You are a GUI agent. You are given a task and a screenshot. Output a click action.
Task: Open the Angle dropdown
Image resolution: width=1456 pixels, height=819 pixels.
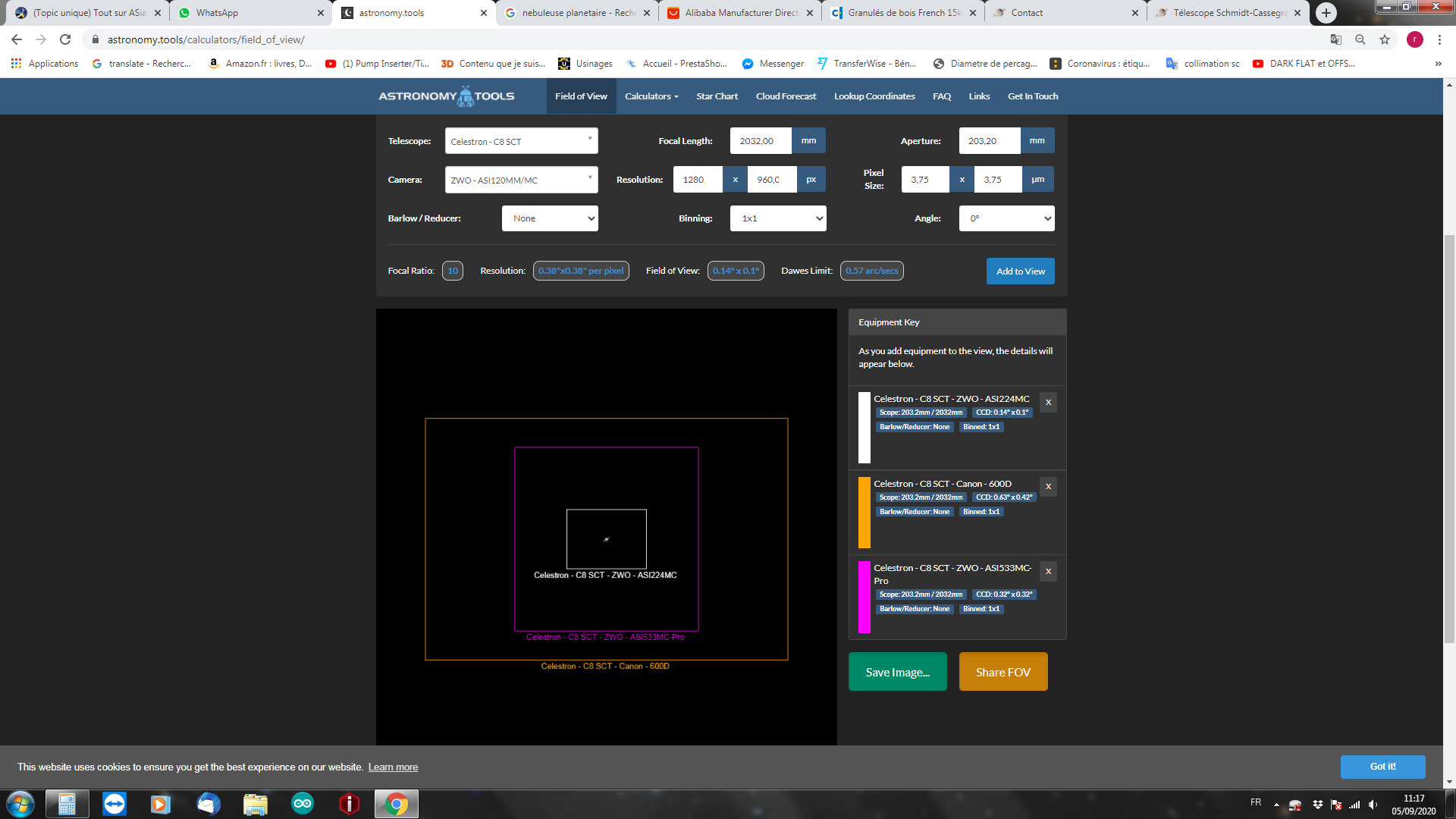click(x=1006, y=218)
